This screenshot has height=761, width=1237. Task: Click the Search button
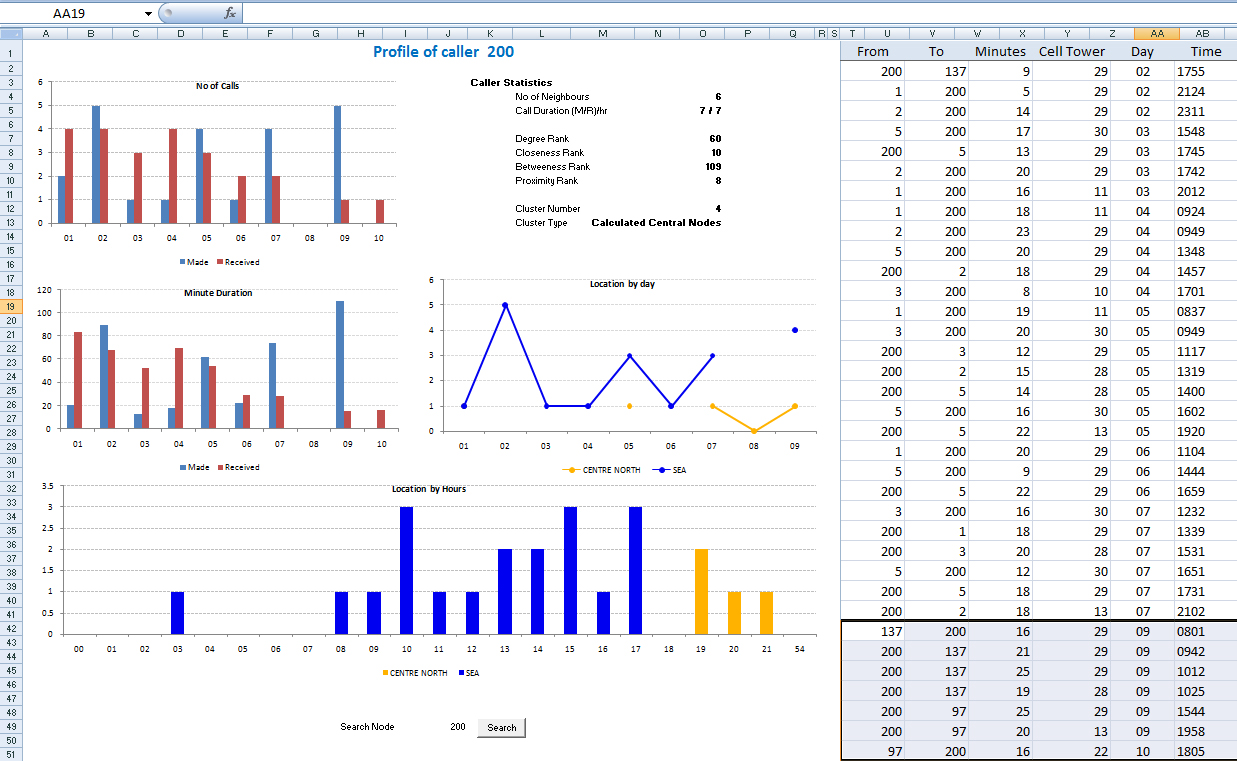[x=502, y=728]
